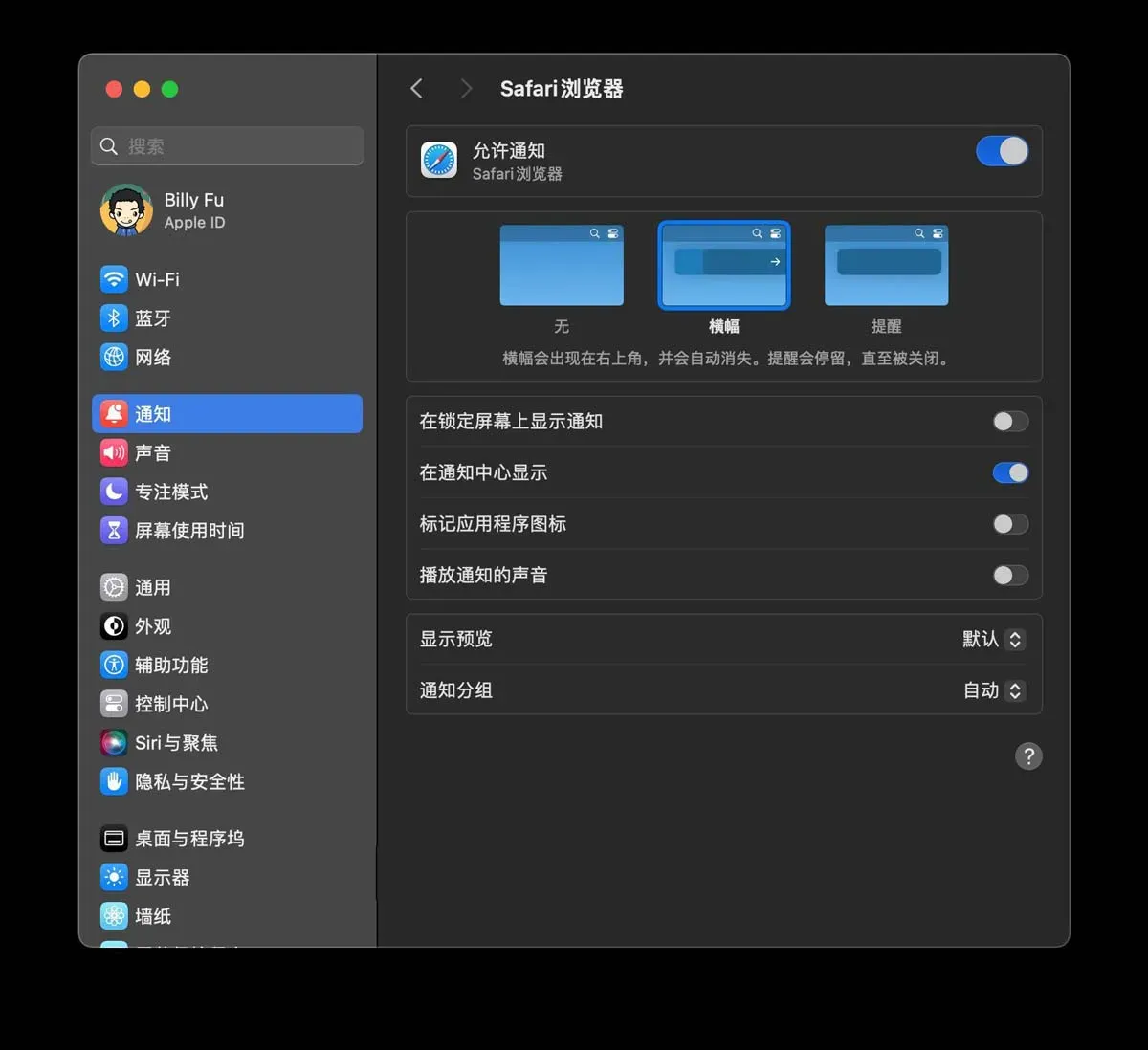The width and height of the screenshot is (1148, 1050).
Task: Click the Safari浏览器 page title
Action: point(562,89)
